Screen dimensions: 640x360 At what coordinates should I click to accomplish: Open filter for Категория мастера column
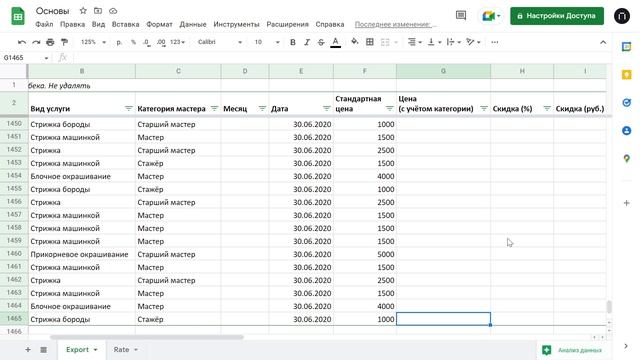point(214,109)
